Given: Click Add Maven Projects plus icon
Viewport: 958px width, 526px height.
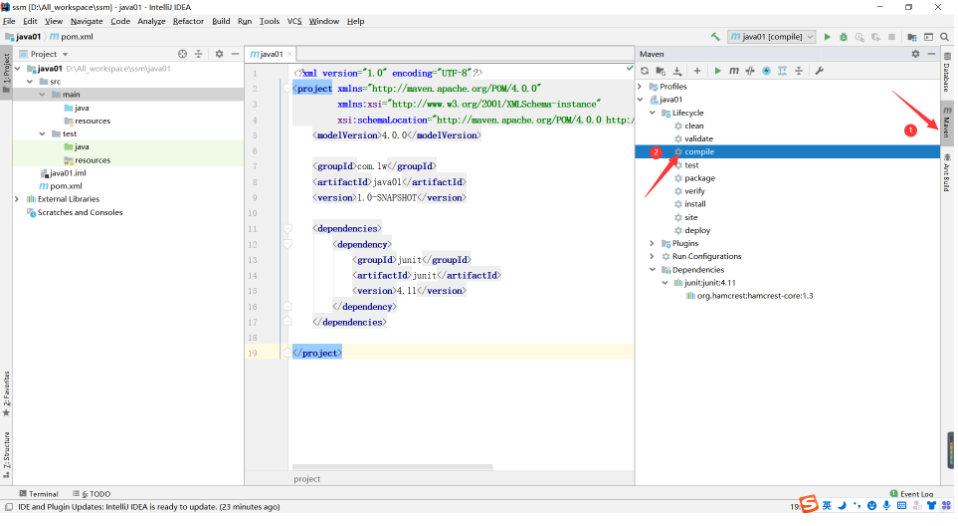Looking at the screenshot, I should tap(697, 71).
